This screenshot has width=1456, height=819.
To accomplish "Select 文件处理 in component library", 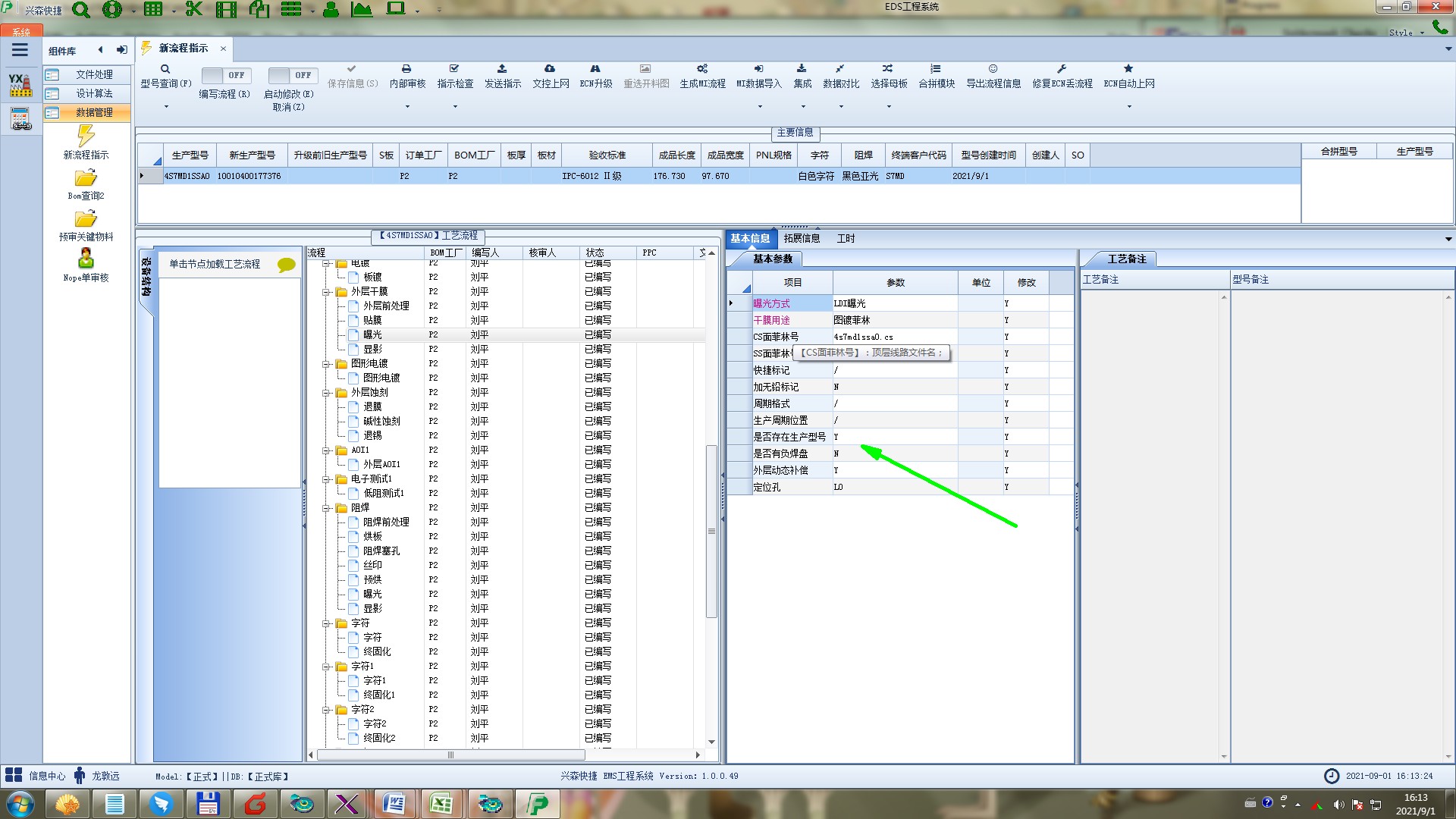I will click(x=94, y=74).
